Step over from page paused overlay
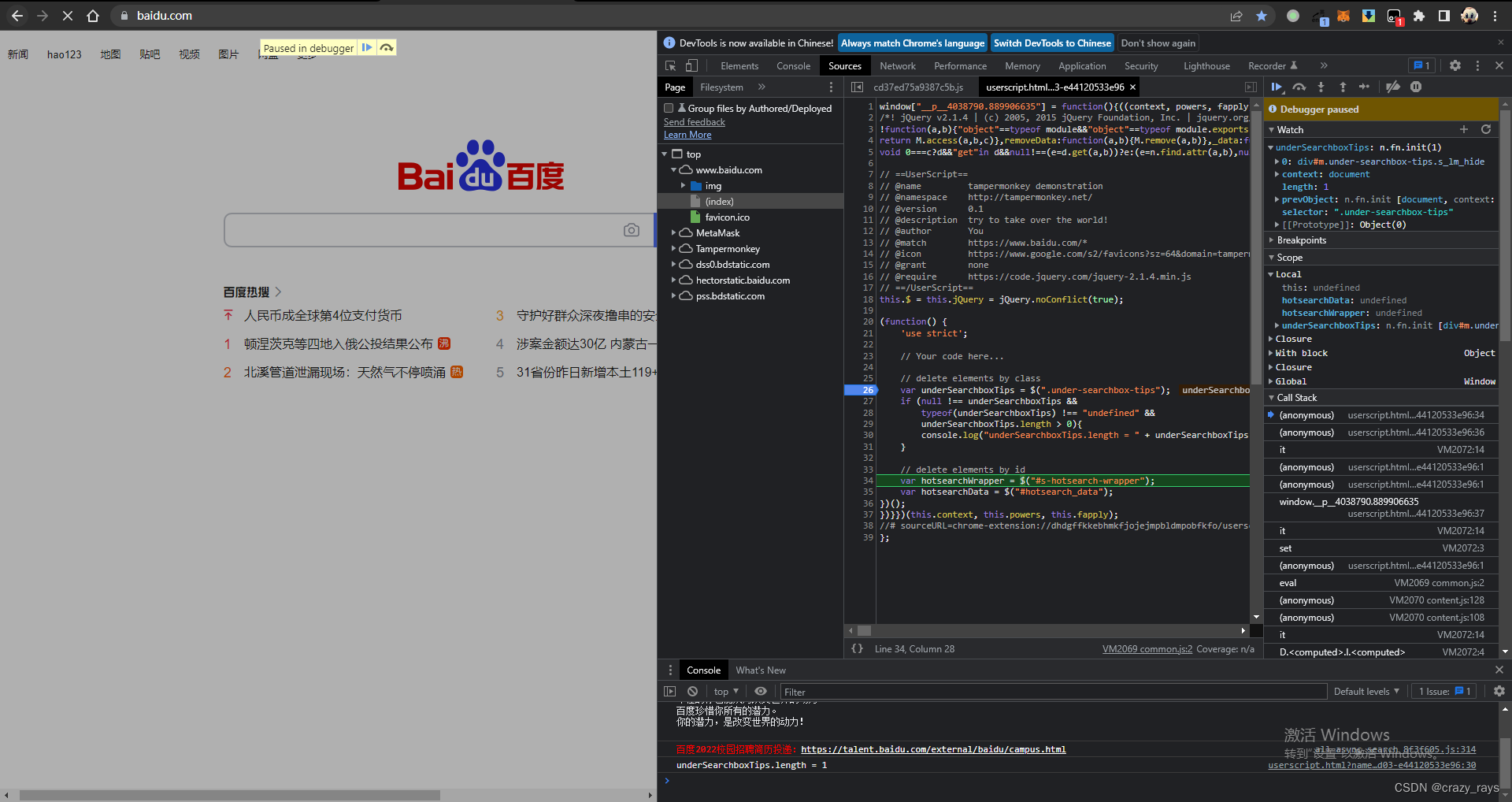The image size is (1512, 802). click(387, 48)
